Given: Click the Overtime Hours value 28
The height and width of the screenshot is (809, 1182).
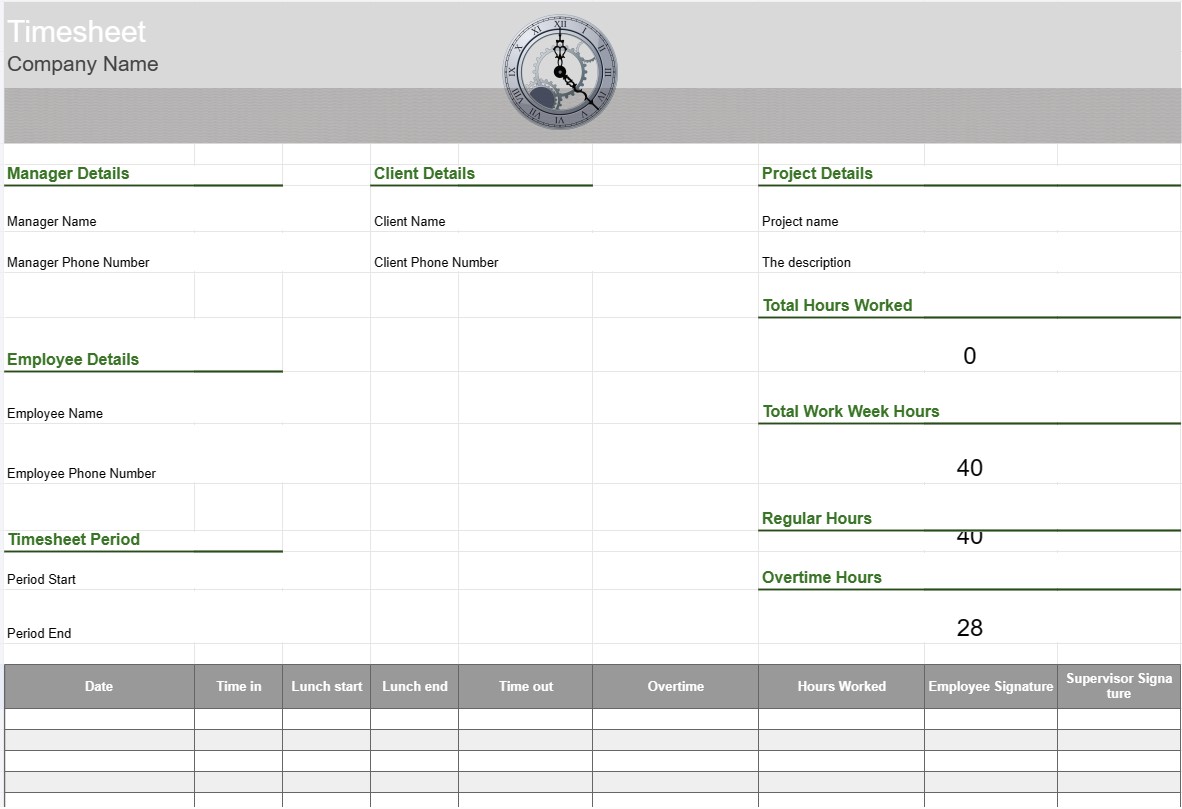Looking at the screenshot, I should 967,627.
